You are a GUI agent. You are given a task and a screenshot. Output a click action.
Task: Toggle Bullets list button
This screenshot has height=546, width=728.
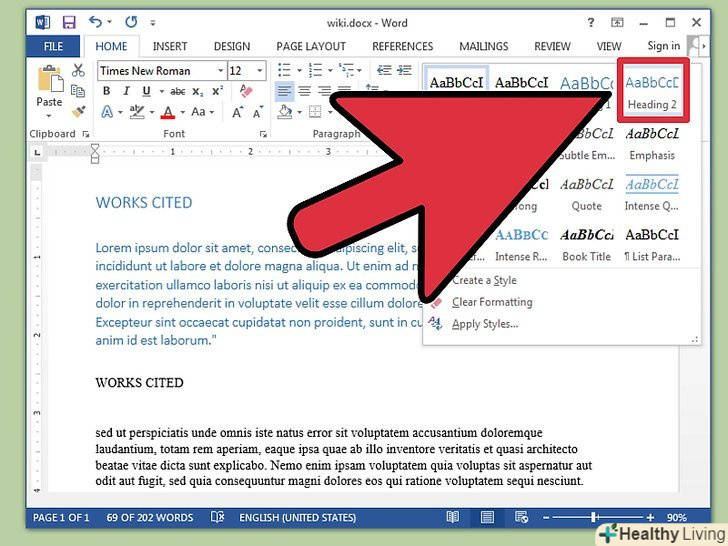pyautogui.click(x=284, y=70)
